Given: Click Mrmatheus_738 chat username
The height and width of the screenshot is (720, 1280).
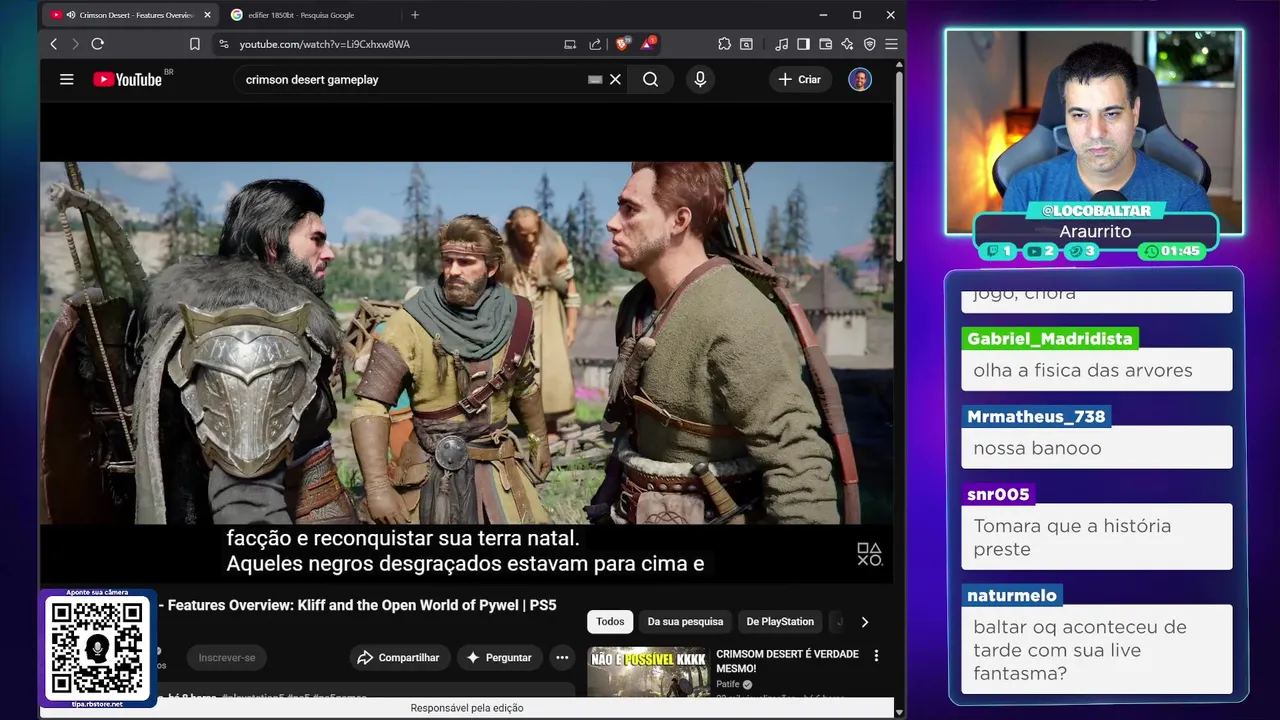Looking at the screenshot, I should click(1036, 416).
